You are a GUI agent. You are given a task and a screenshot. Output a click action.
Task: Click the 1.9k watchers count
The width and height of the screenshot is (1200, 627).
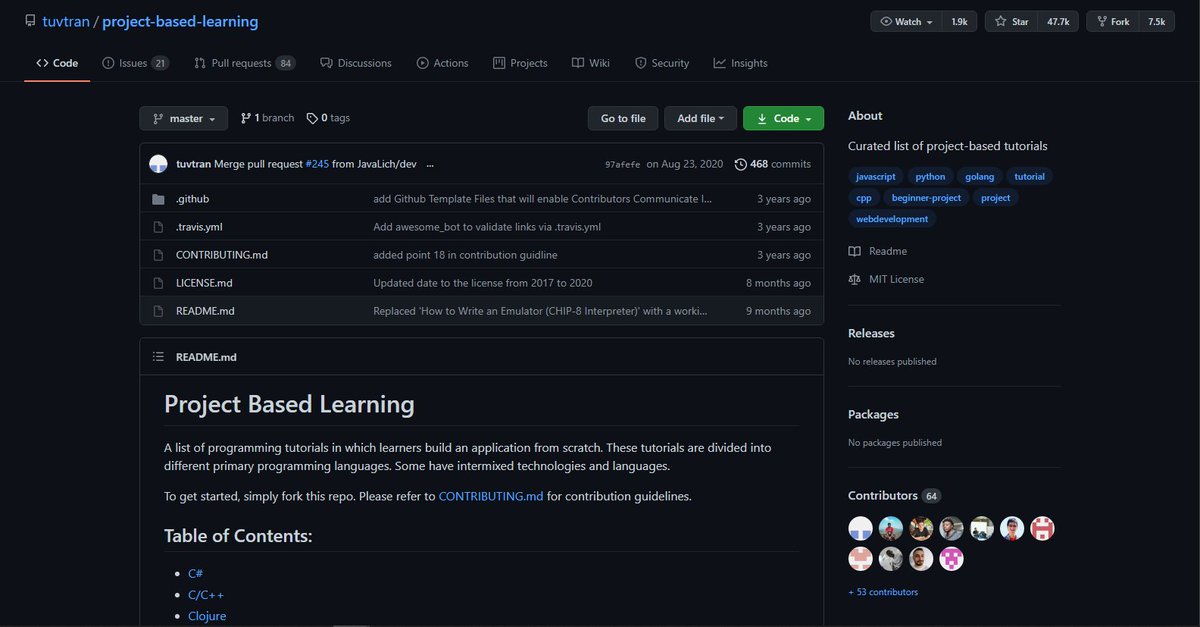[960, 21]
